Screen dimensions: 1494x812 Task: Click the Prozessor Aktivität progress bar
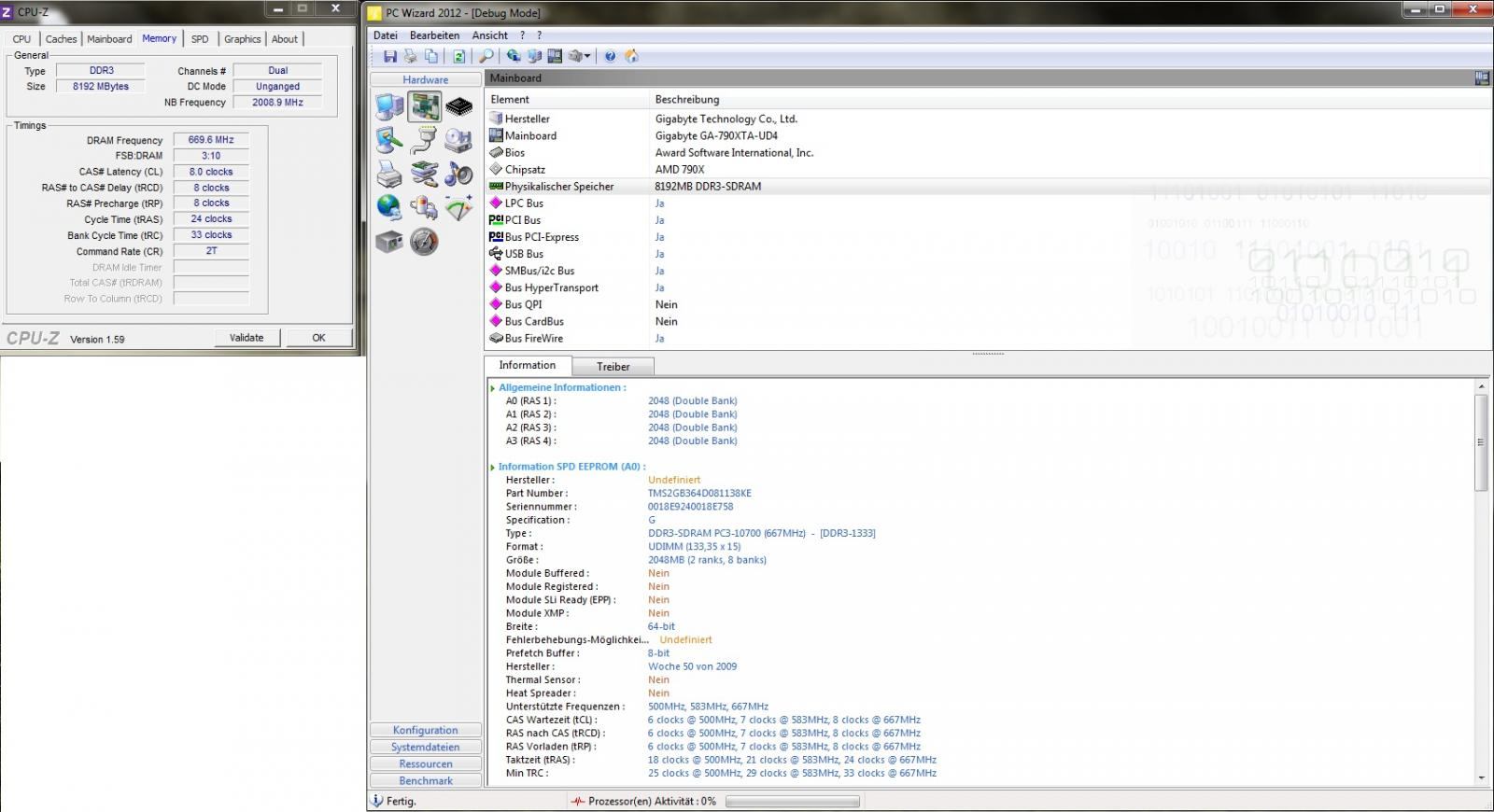pos(794,801)
